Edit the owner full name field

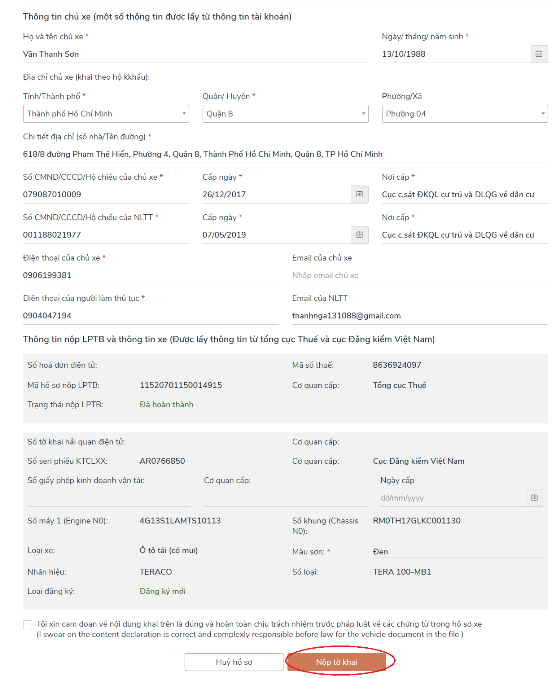pos(195,54)
